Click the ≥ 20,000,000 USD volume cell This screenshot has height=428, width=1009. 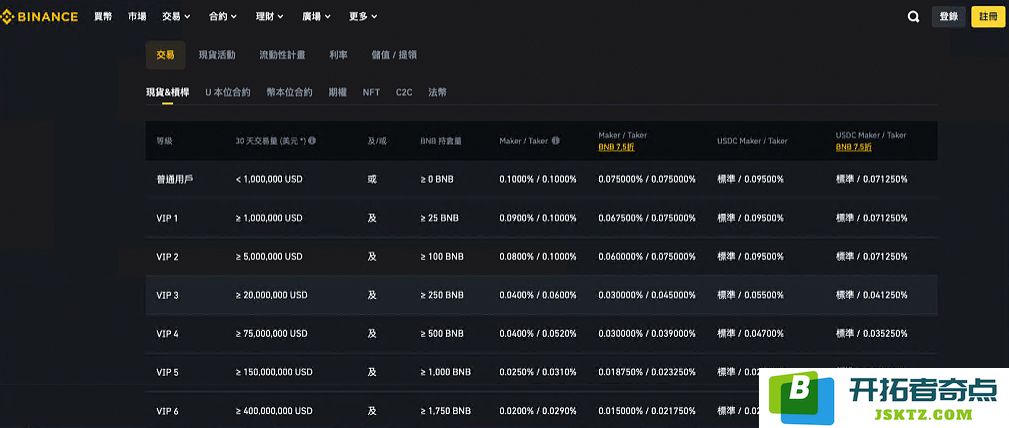[x=272, y=295]
